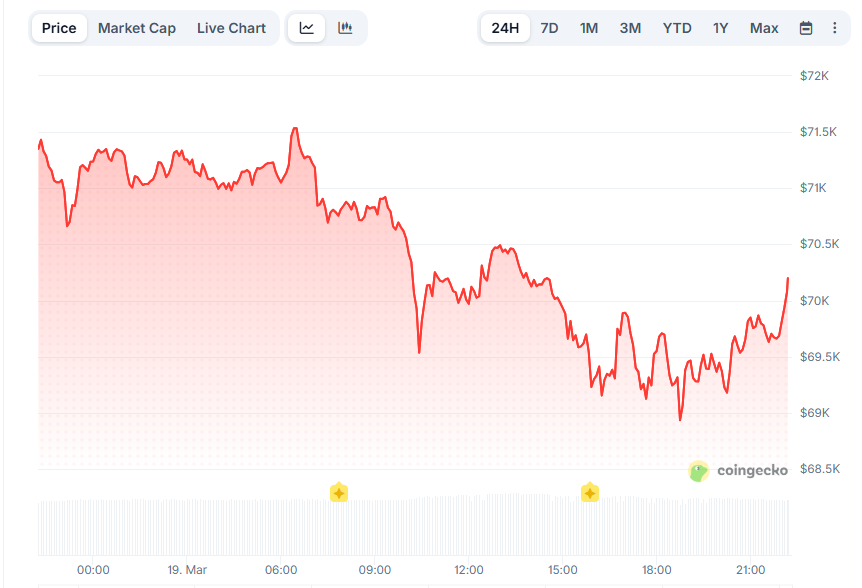Open the three-dot more options menu
The image size is (862, 588).
click(835, 28)
